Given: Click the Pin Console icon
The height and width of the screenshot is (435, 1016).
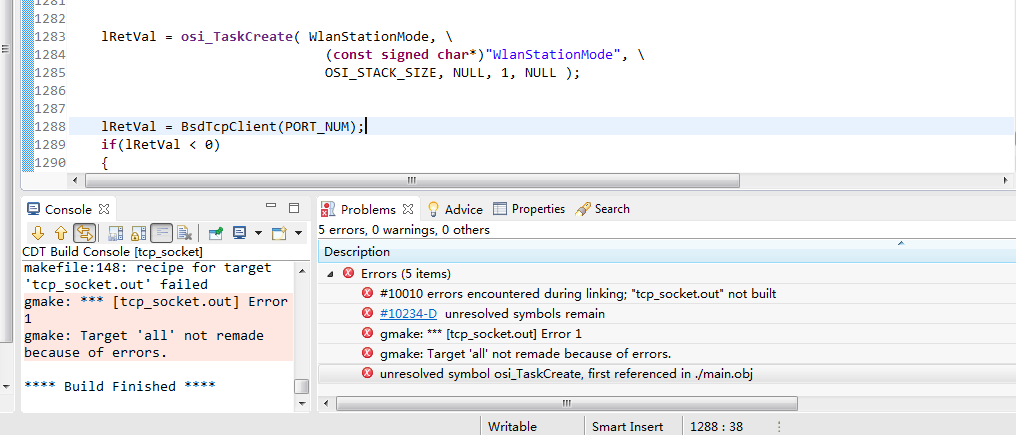Looking at the screenshot, I should pyautogui.click(x=215, y=233).
